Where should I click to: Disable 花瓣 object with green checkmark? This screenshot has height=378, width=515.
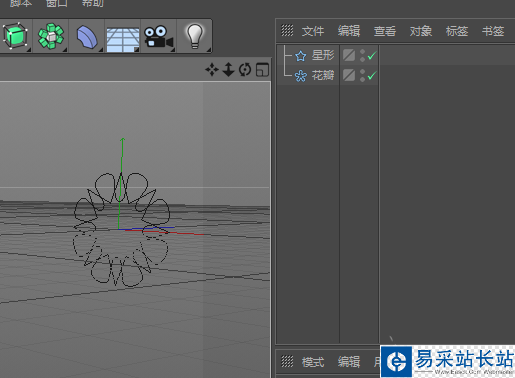(x=372, y=75)
